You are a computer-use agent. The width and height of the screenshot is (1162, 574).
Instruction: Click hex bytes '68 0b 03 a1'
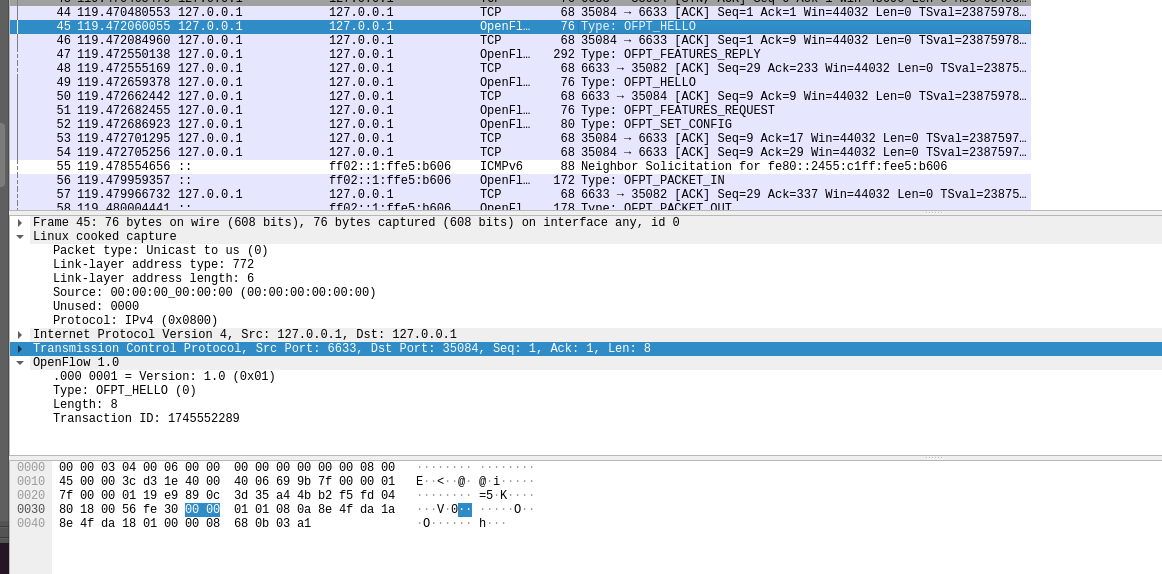[272, 524]
